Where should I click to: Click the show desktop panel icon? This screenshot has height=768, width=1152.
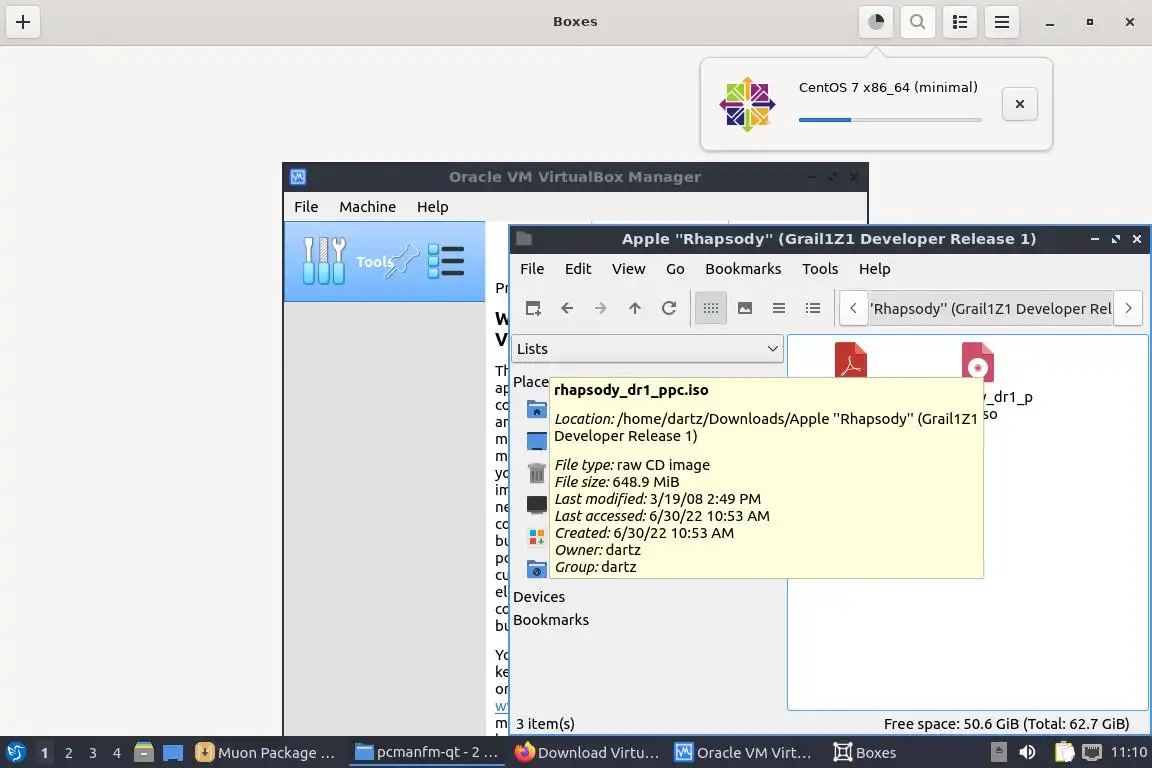[x=173, y=753]
